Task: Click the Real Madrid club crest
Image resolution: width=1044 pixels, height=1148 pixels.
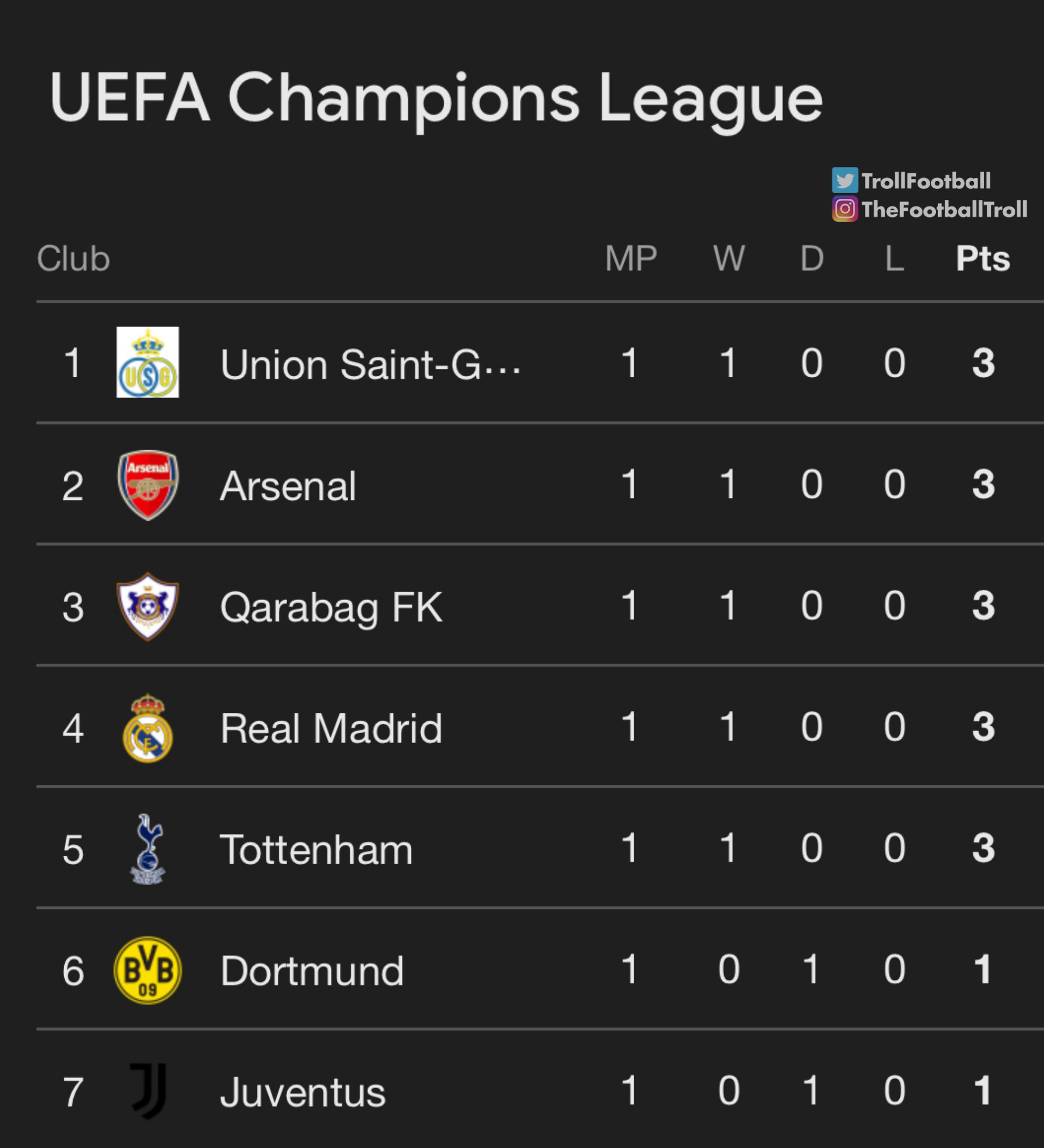Action: coord(148,728)
